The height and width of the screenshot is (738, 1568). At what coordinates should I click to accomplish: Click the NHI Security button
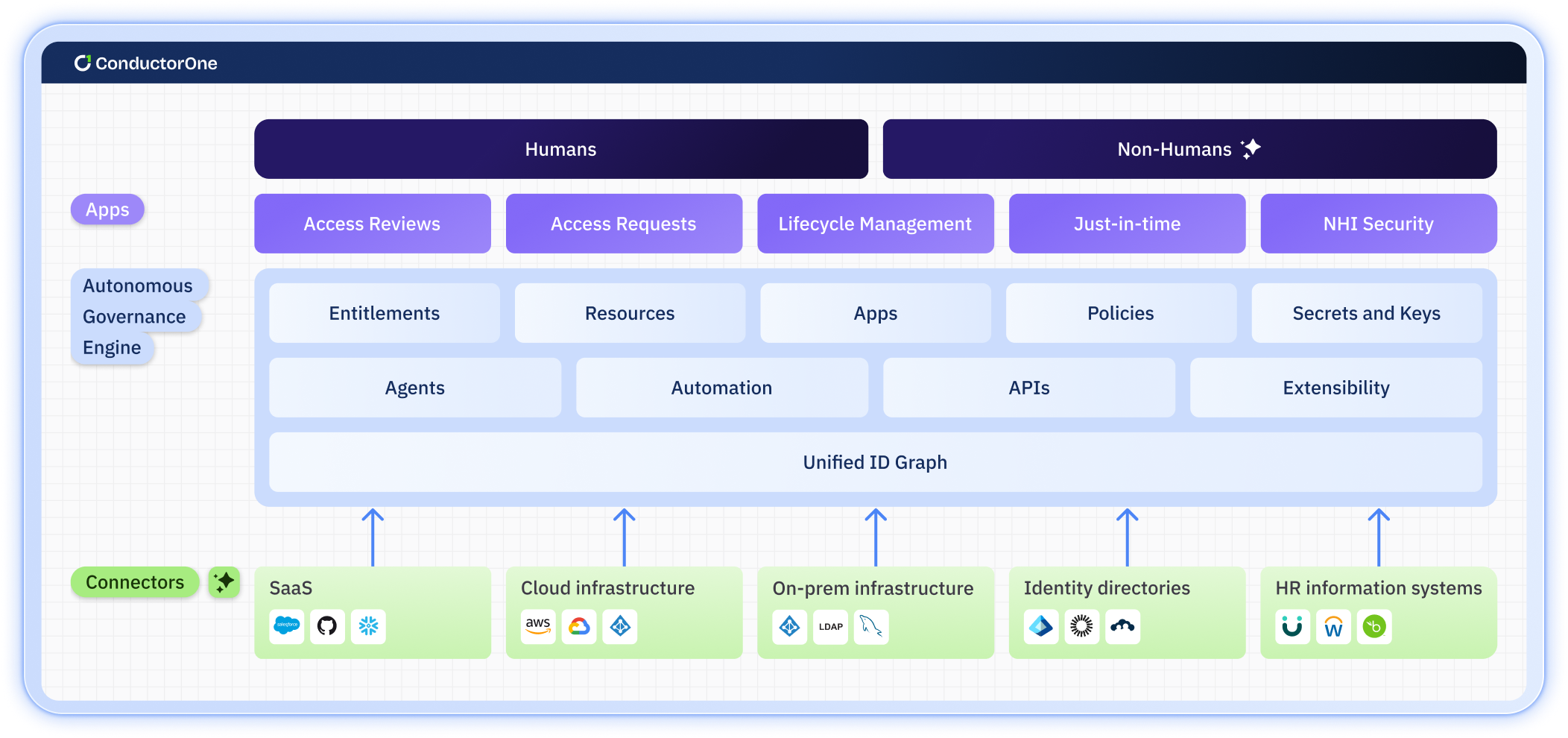coord(1378,223)
